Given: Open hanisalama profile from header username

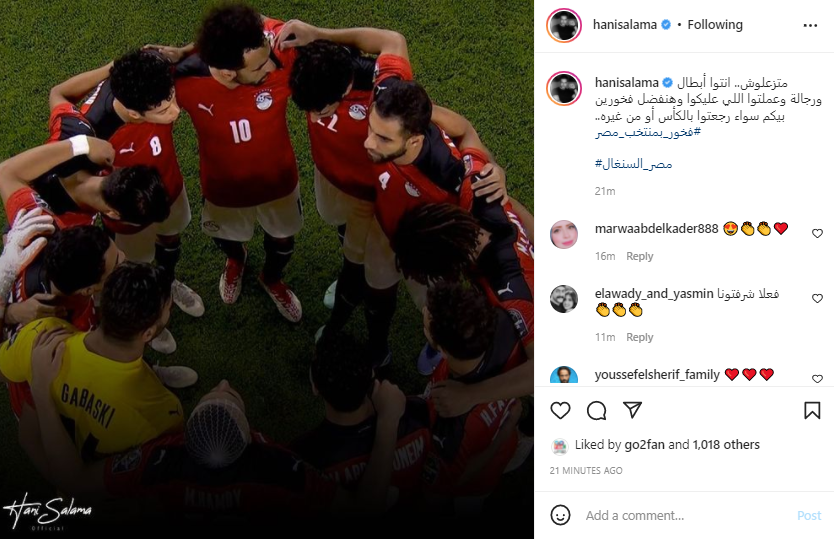Looking at the screenshot, I should pos(625,24).
